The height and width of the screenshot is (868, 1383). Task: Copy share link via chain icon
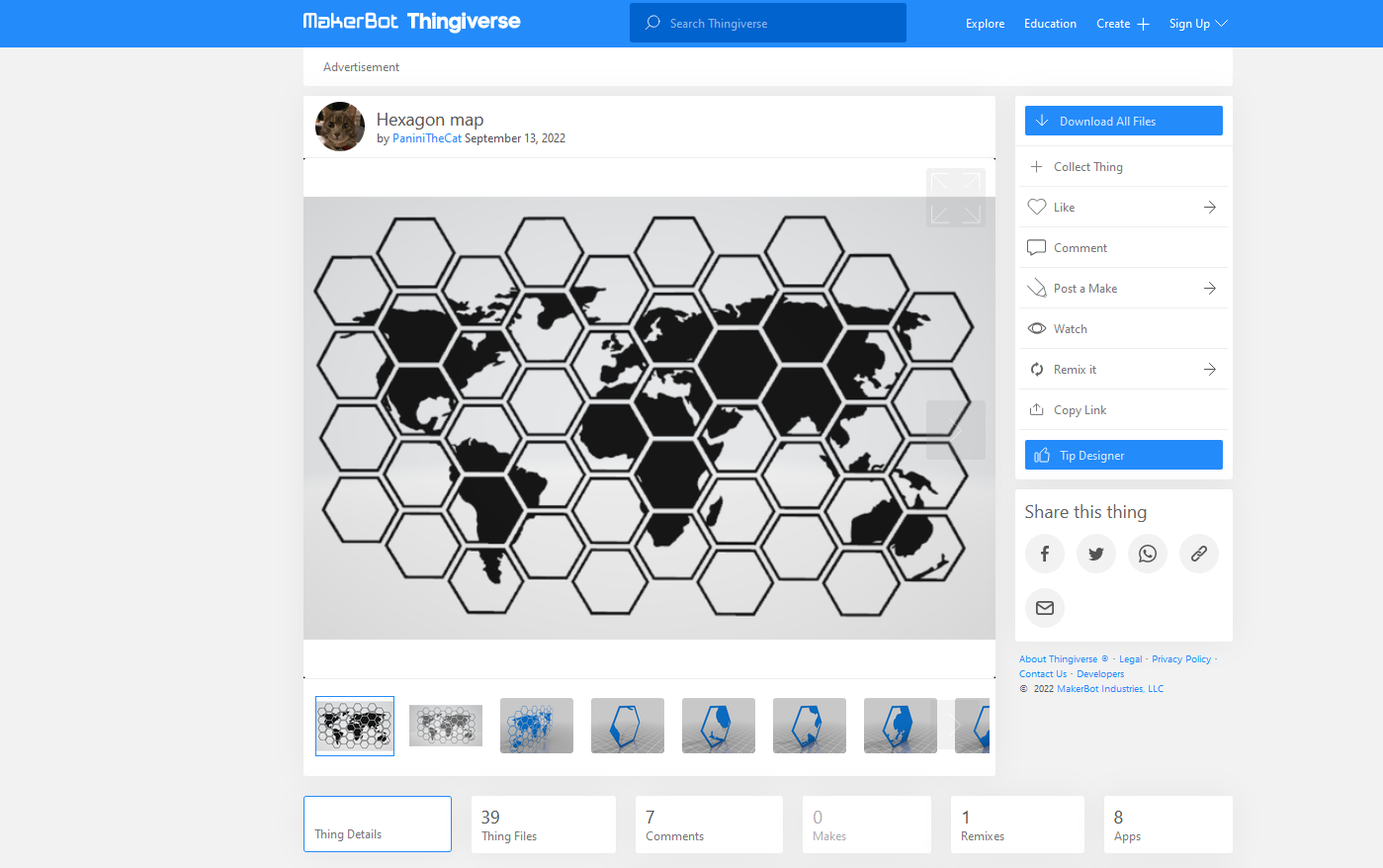(1199, 554)
